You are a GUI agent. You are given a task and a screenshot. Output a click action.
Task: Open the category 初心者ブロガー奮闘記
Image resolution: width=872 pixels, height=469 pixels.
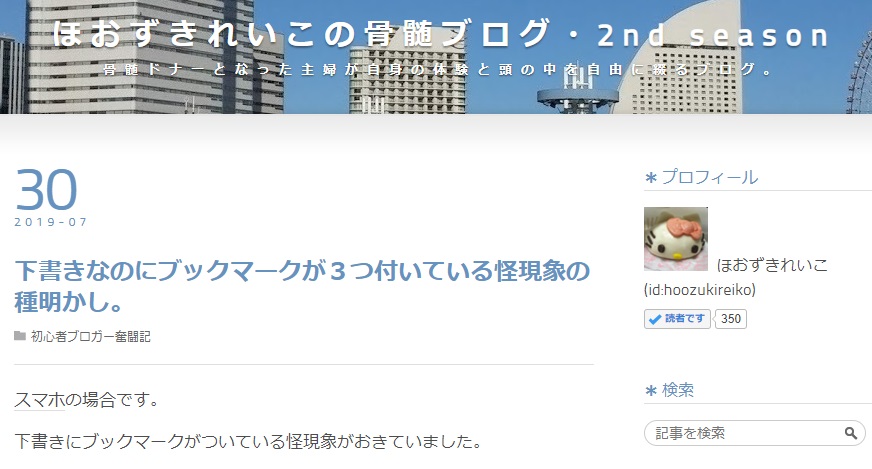click(91, 336)
